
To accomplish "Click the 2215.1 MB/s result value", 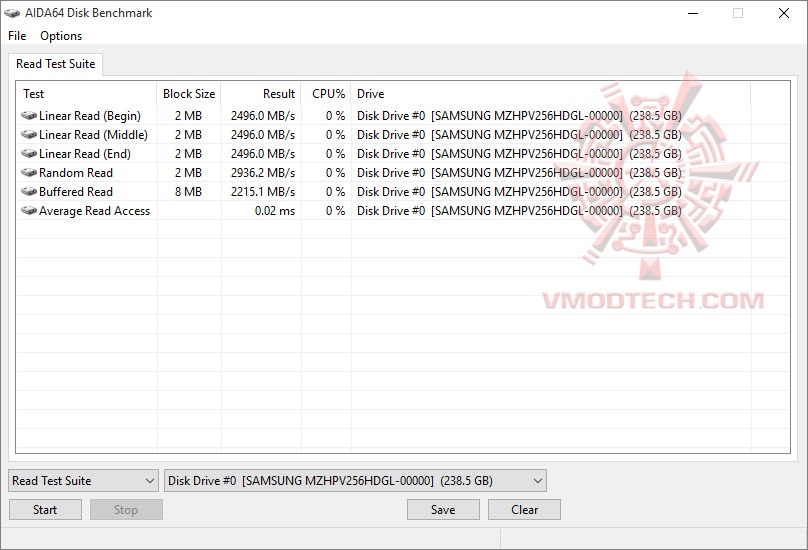I will tap(263, 192).
